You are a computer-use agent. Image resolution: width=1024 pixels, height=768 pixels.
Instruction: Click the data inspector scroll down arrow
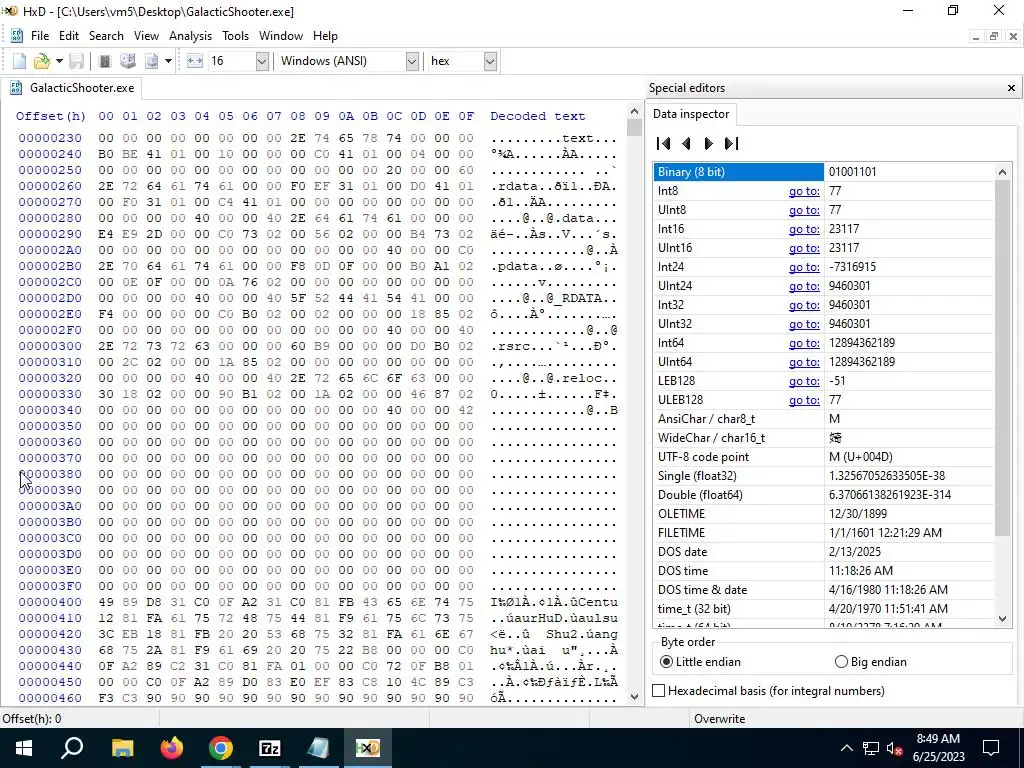coord(1002,618)
